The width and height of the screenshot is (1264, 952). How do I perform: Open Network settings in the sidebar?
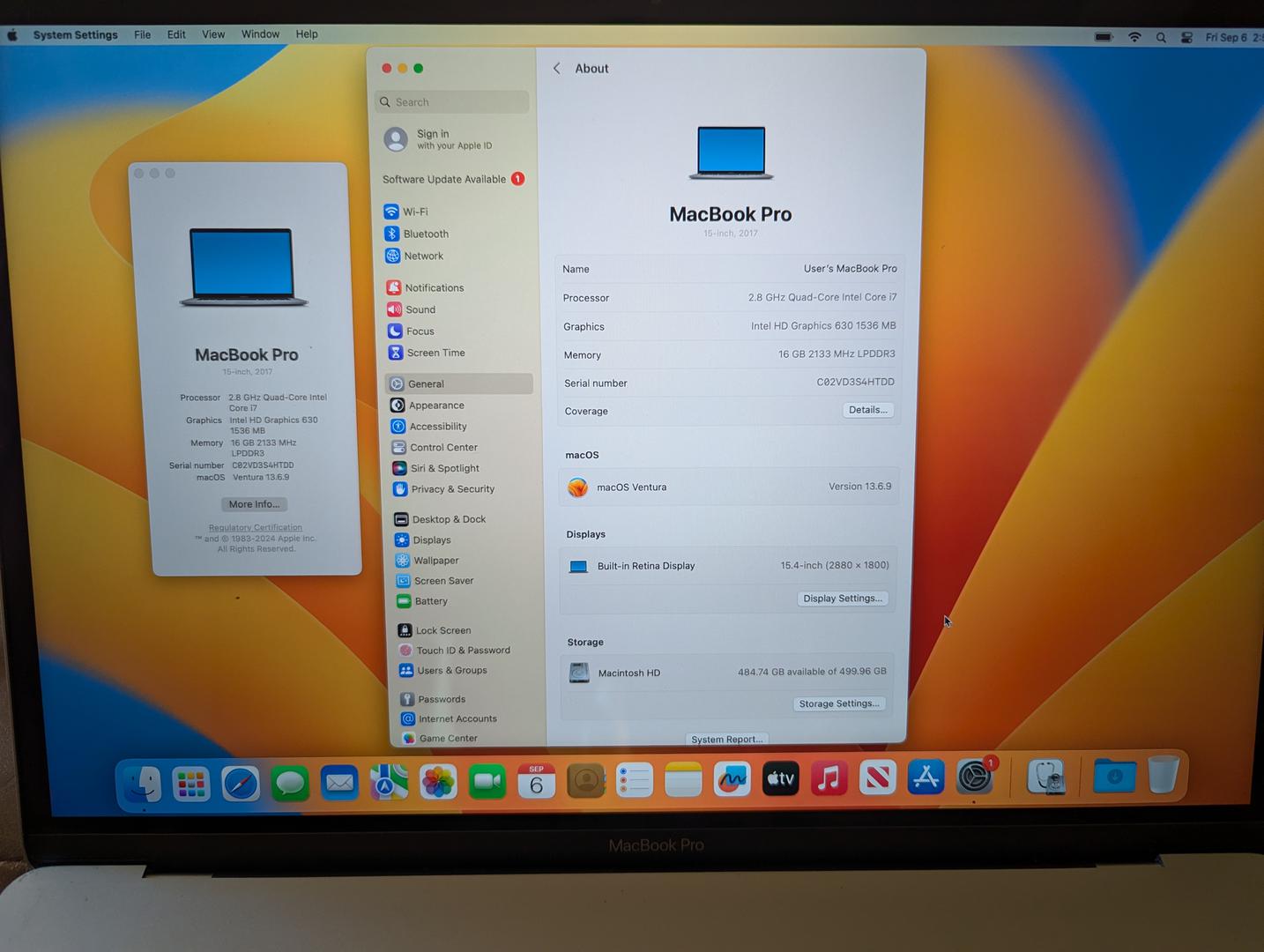click(x=413, y=256)
